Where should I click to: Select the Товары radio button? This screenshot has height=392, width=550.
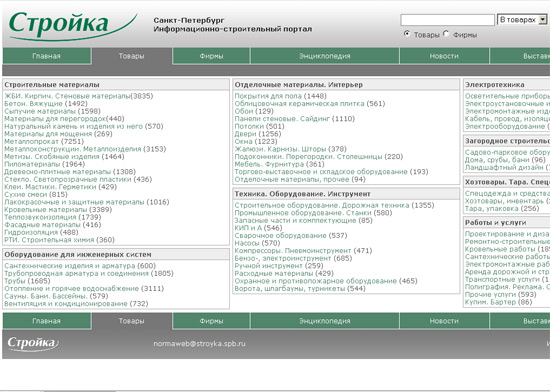click(407, 34)
